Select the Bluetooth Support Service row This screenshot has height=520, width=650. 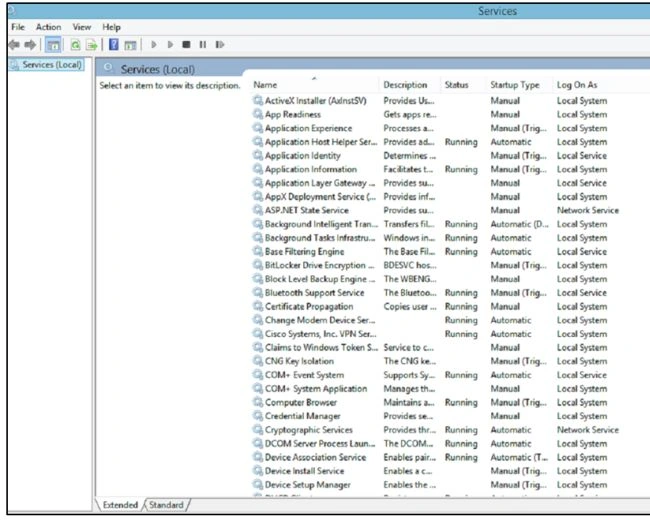point(435,293)
